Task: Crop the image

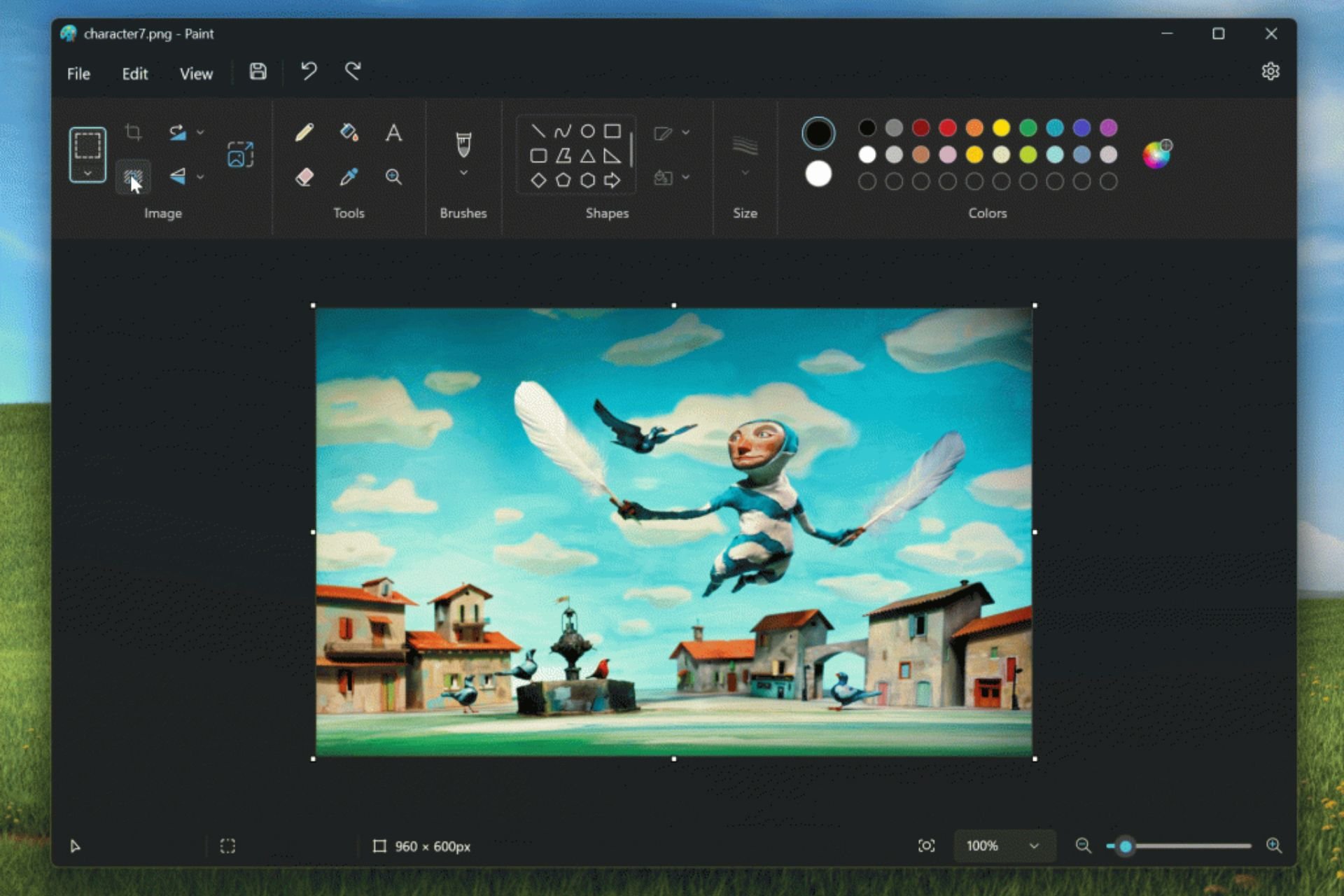Action: (x=133, y=133)
